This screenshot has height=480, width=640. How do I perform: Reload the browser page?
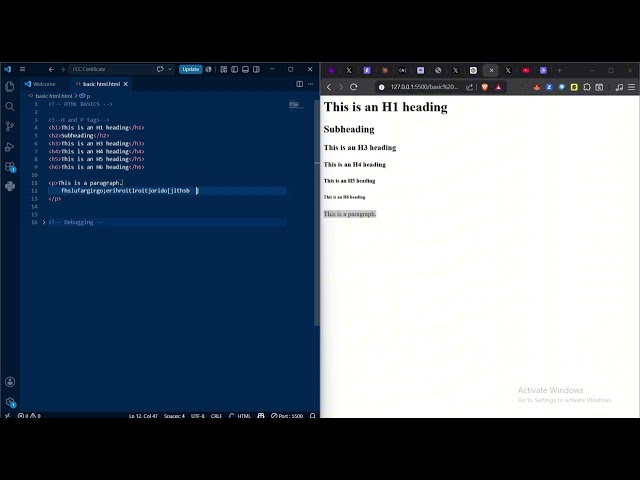point(354,87)
